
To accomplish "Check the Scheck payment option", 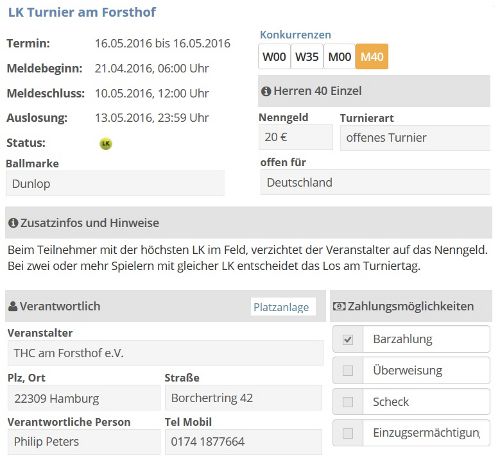I will pos(348,402).
